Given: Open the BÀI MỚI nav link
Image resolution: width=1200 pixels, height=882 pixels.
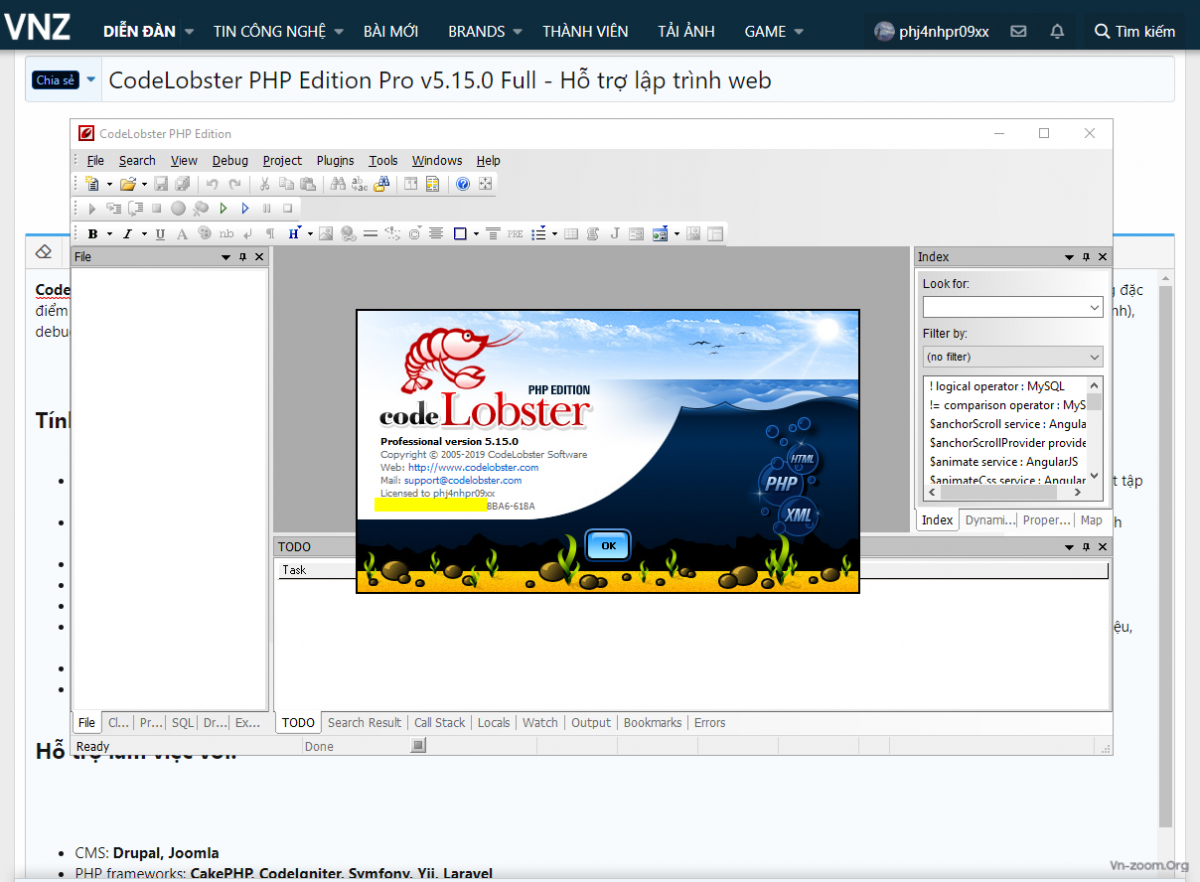Looking at the screenshot, I should pyautogui.click(x=391, y=31).
